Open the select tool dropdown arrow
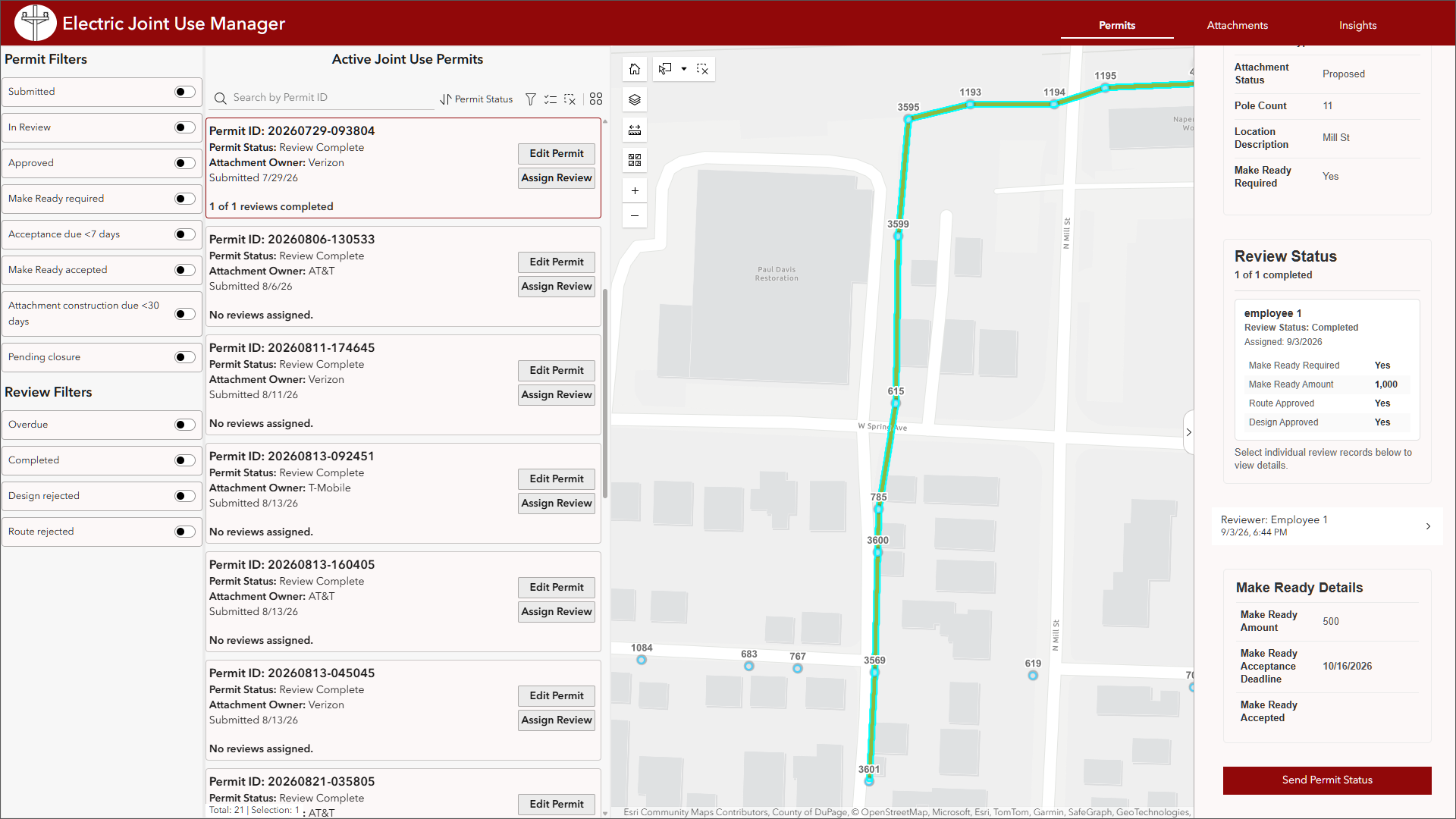The image size is (1456, 819). pyautogui.click(x=683, y=69)
